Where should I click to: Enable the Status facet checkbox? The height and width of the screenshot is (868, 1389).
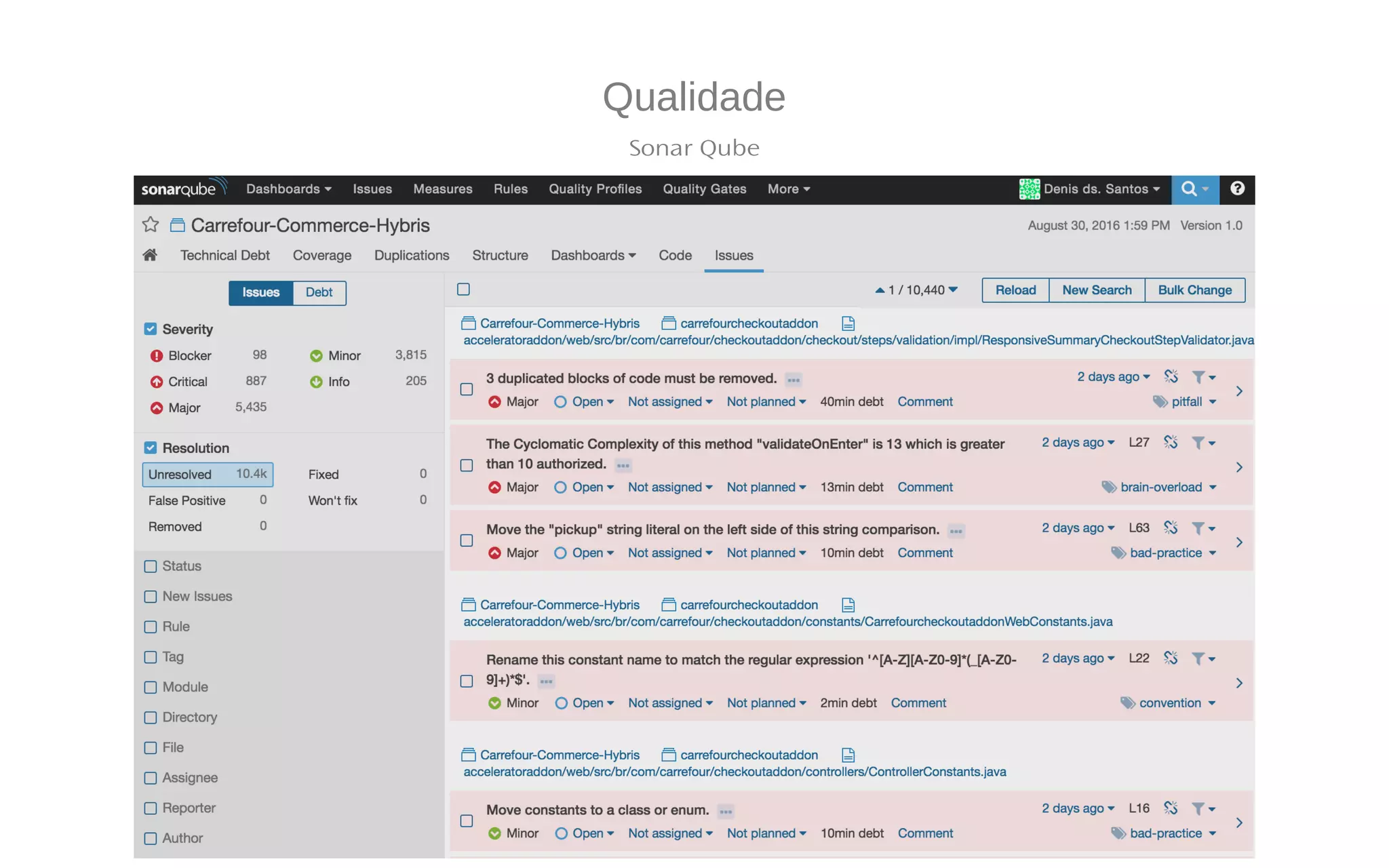coord(151,566)
